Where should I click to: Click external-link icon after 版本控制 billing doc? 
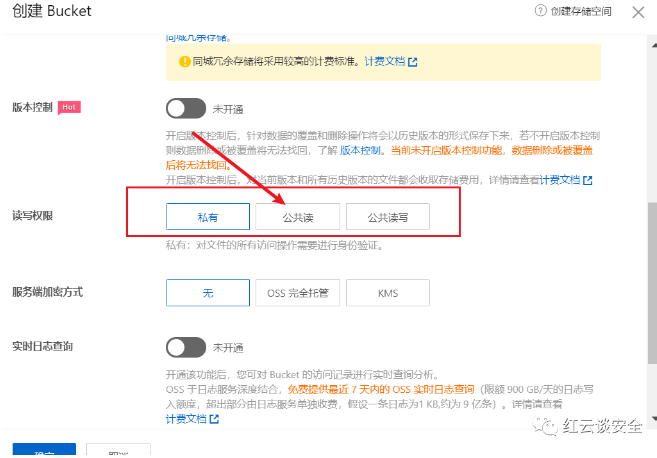point(587,180)
